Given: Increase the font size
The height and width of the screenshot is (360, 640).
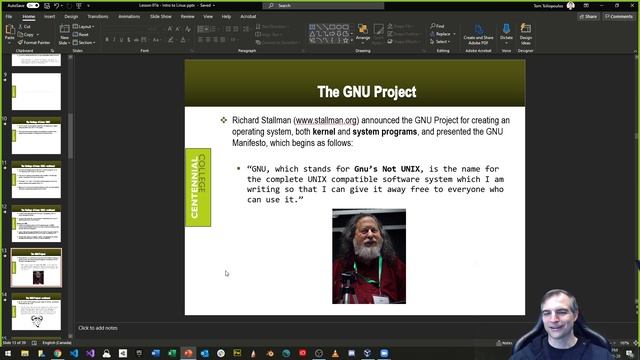Looking at the screenshot, I should point(170,29).
